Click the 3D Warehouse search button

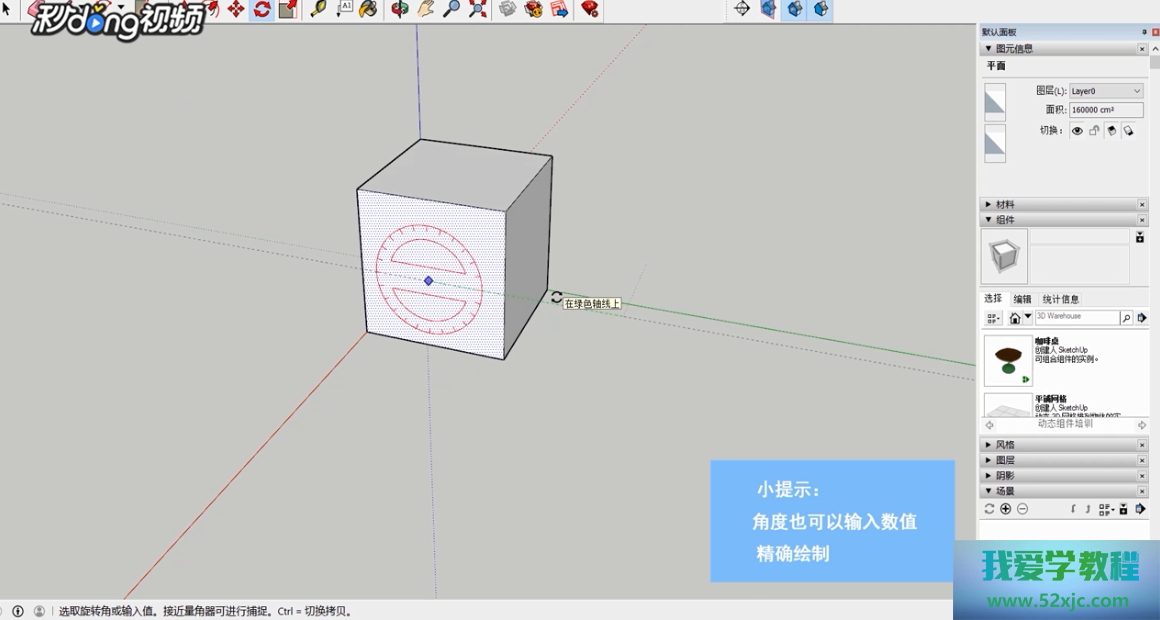[1126, 318]
